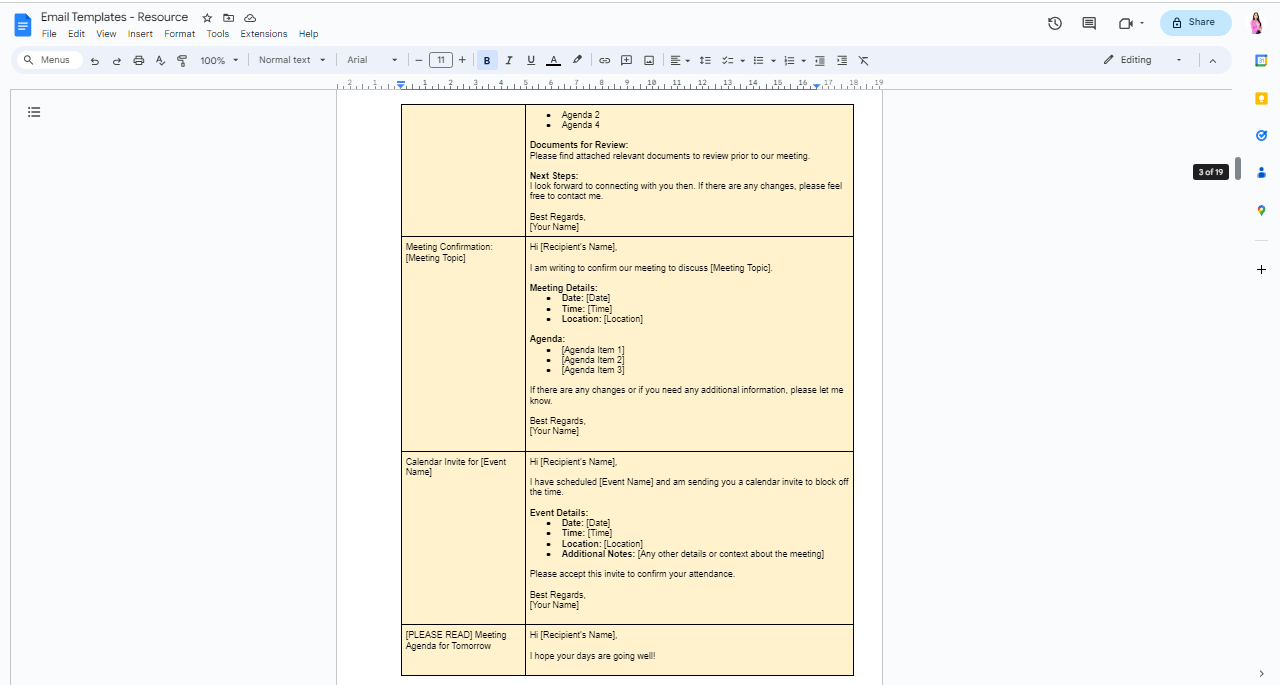
Task: Open the View menu
Action: click(106, 34)
